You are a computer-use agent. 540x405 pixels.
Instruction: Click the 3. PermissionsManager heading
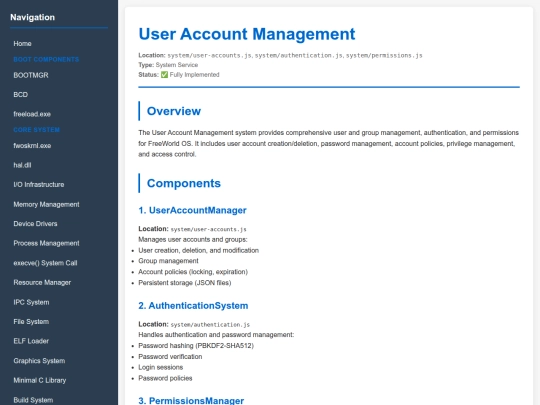click(191, 401)
